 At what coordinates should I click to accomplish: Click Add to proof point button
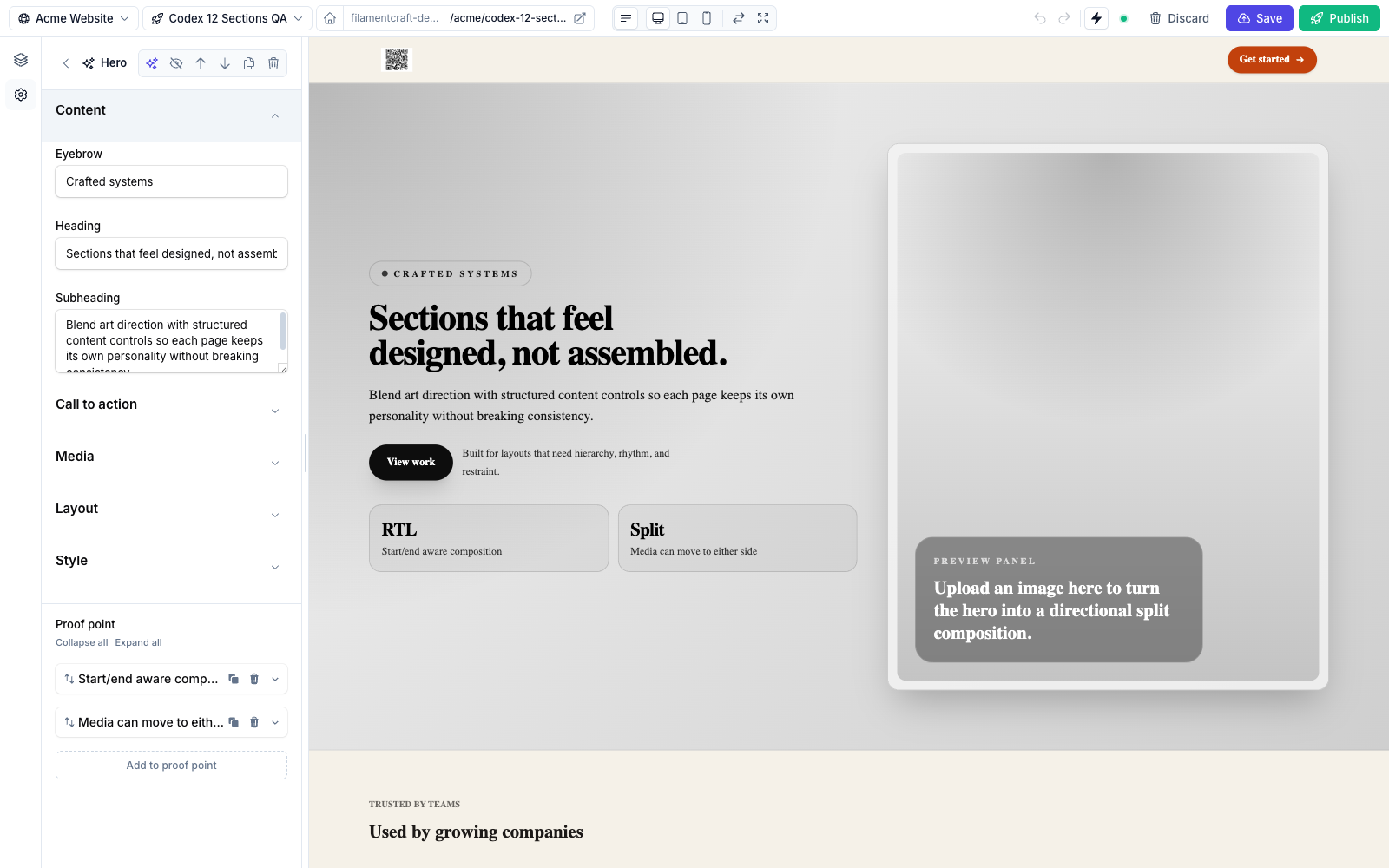[171, 766]
